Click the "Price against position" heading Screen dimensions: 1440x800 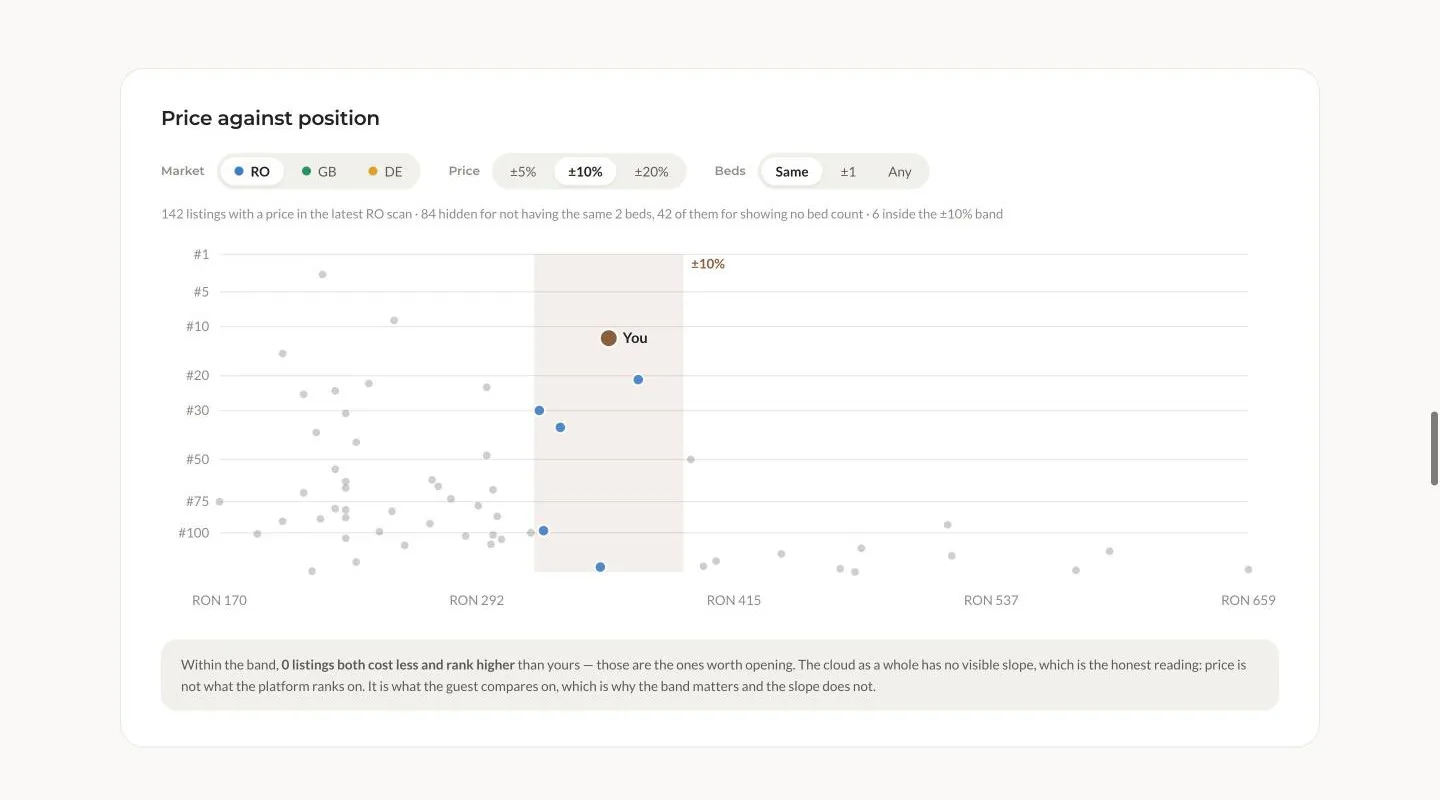(x=270, y=118)
